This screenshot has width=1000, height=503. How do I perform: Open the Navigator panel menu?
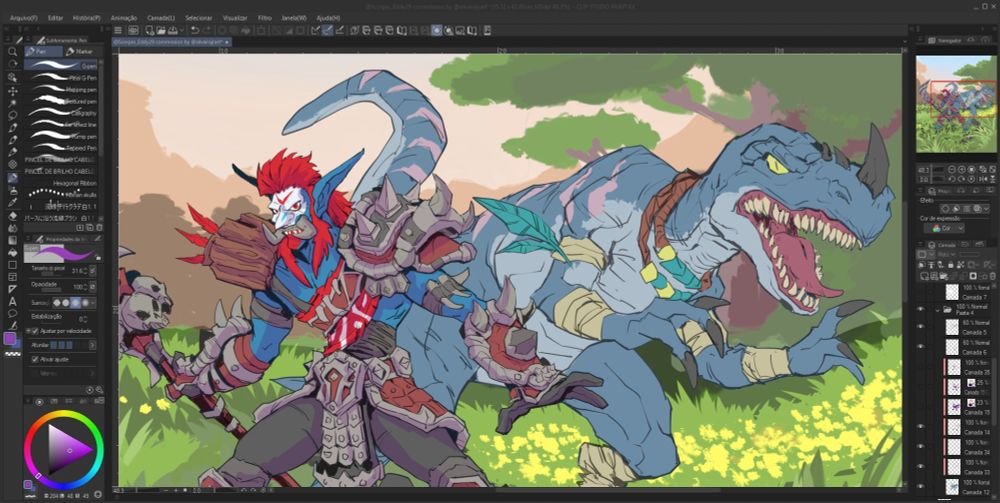[922, 40]
